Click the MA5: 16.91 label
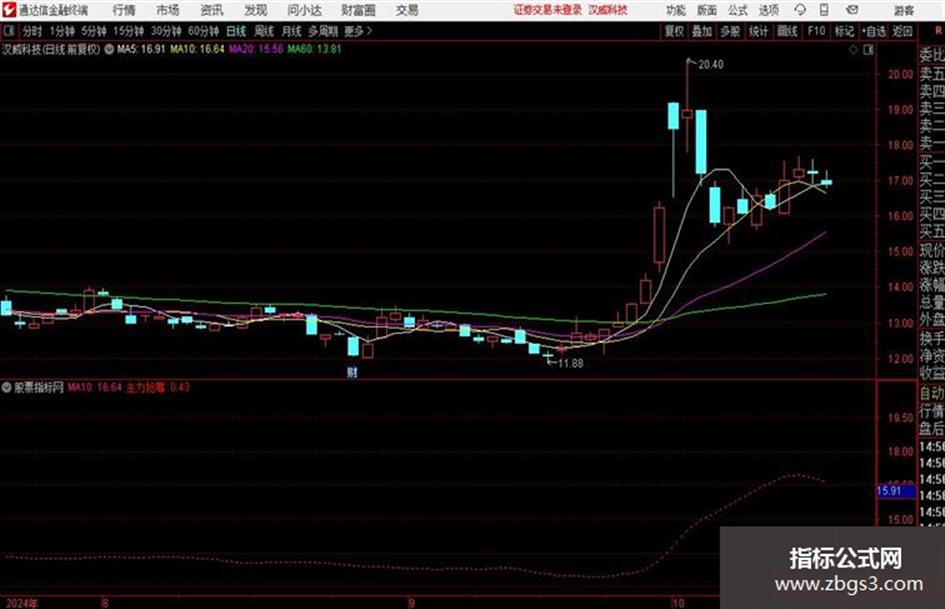945x609 pixels. 141,49
